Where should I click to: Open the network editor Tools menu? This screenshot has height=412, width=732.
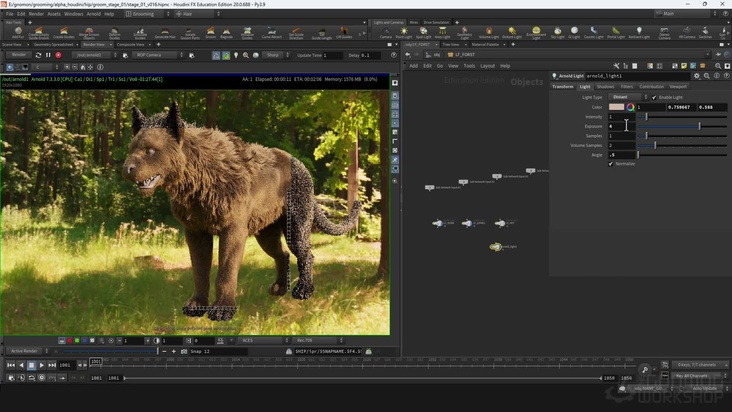click(x=469, y=66)
